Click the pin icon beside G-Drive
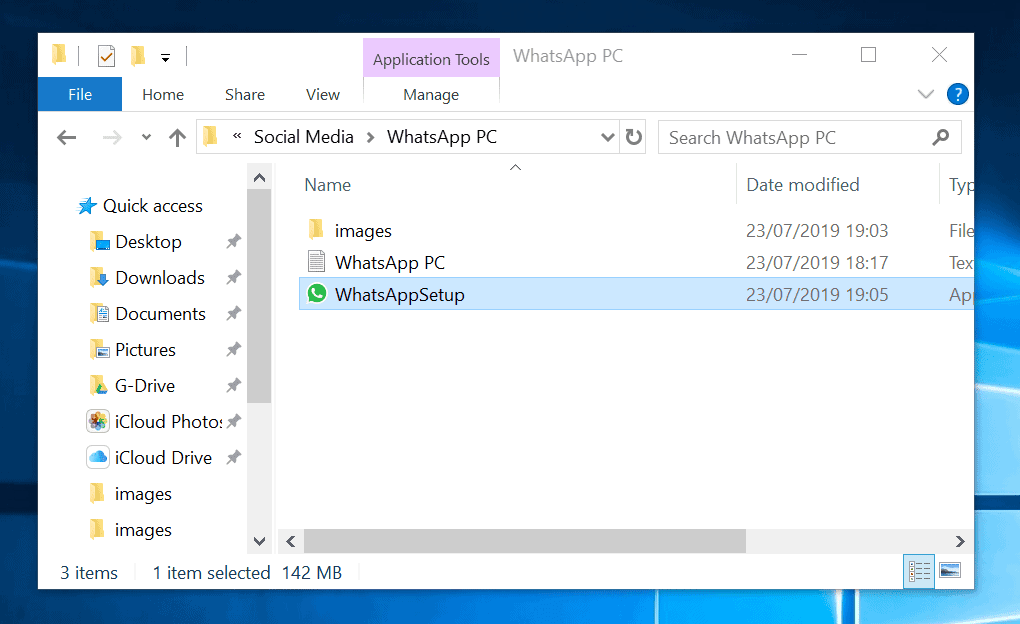 pos(234,385)
